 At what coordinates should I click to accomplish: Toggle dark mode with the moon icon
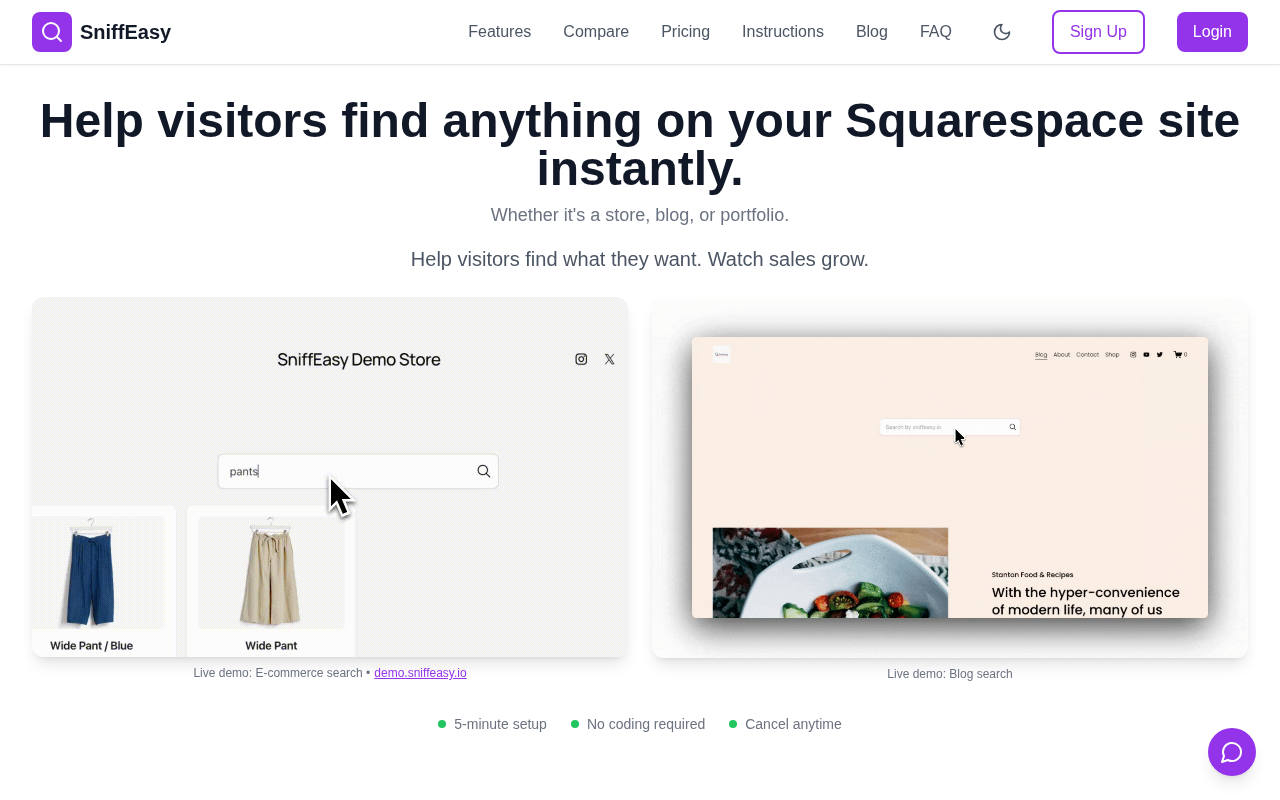[1002, 32]
